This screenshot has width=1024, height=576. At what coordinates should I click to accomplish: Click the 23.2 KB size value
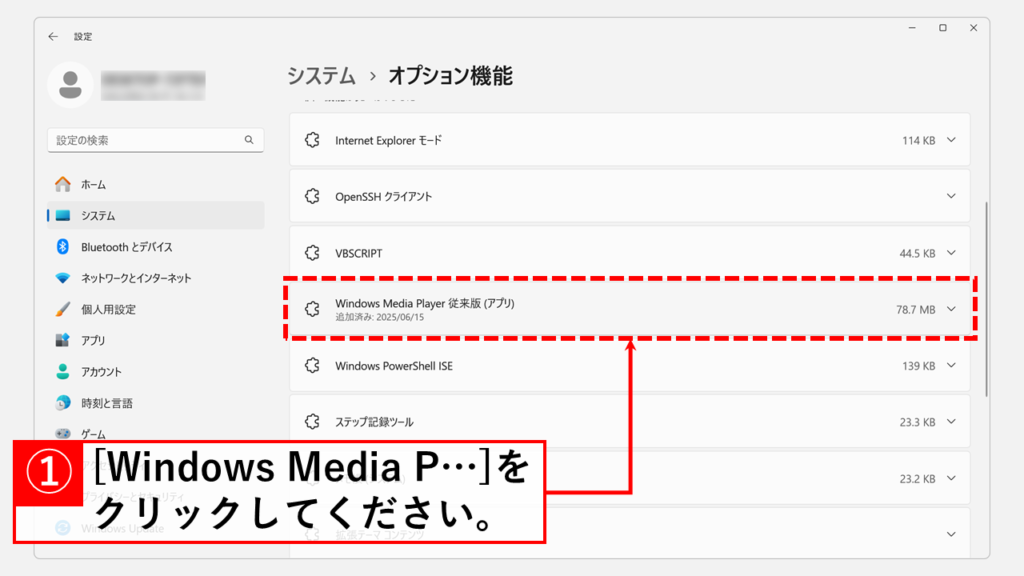[917, 479]
